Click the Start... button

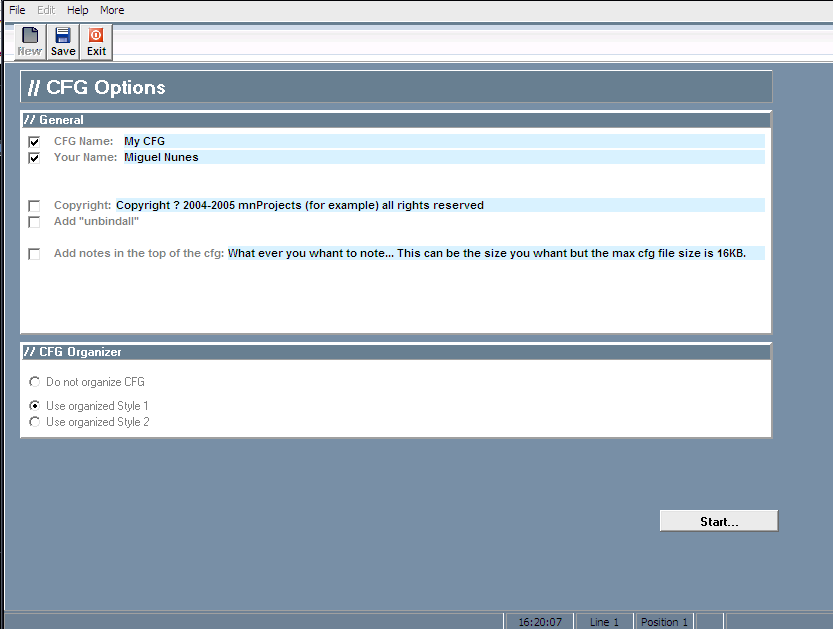[x=719, y=521]
